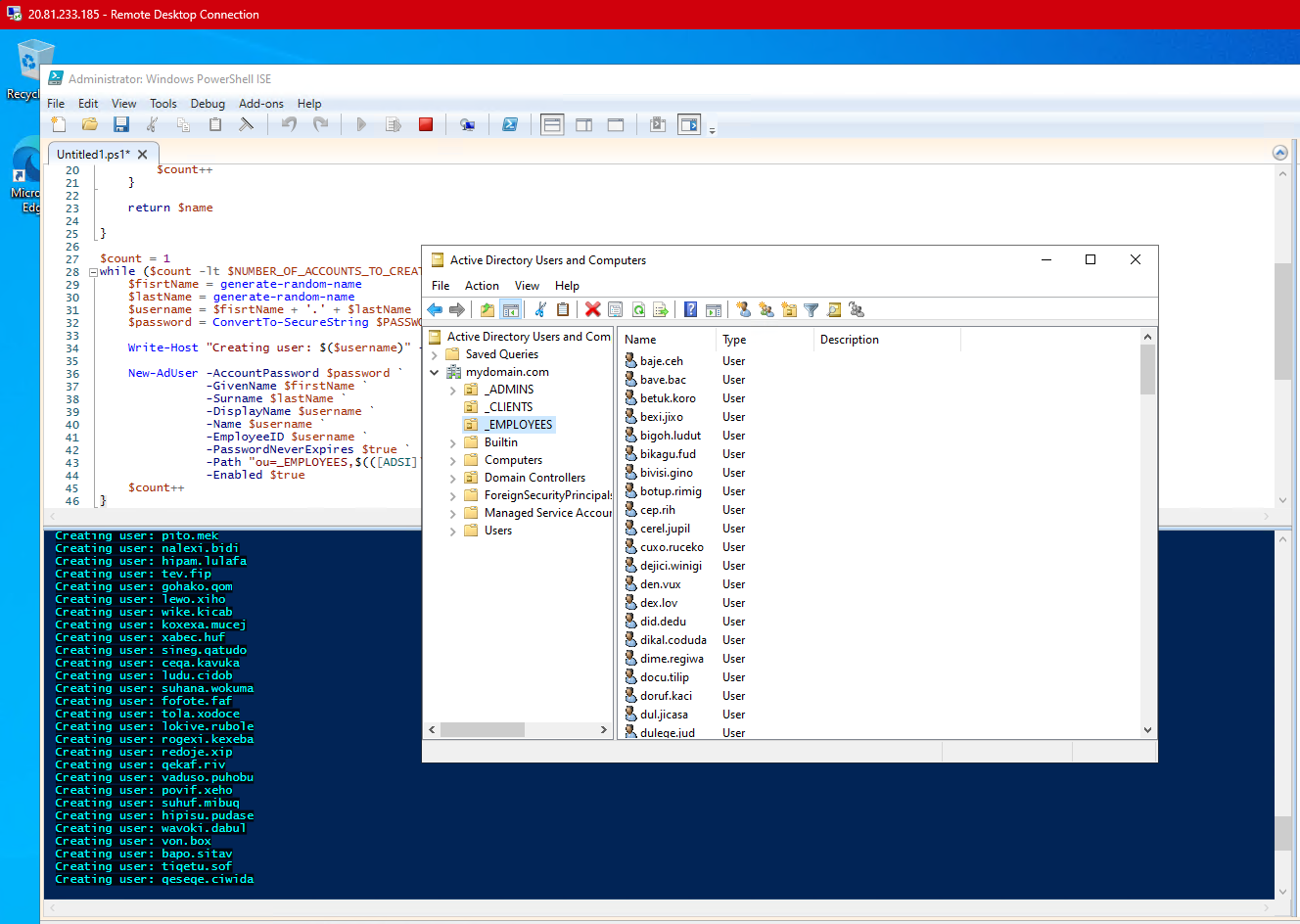Image resolution: width=1300 pixels, height=924 pixels.
Task: Expand the Domain Controllers node arrow
Action: (453, 478)
